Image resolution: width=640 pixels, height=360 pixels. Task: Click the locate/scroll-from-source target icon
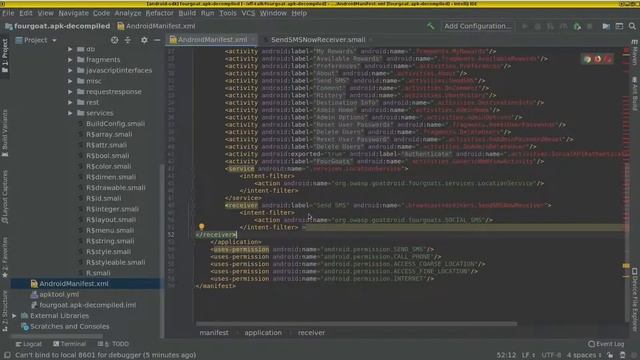[114, 40]
